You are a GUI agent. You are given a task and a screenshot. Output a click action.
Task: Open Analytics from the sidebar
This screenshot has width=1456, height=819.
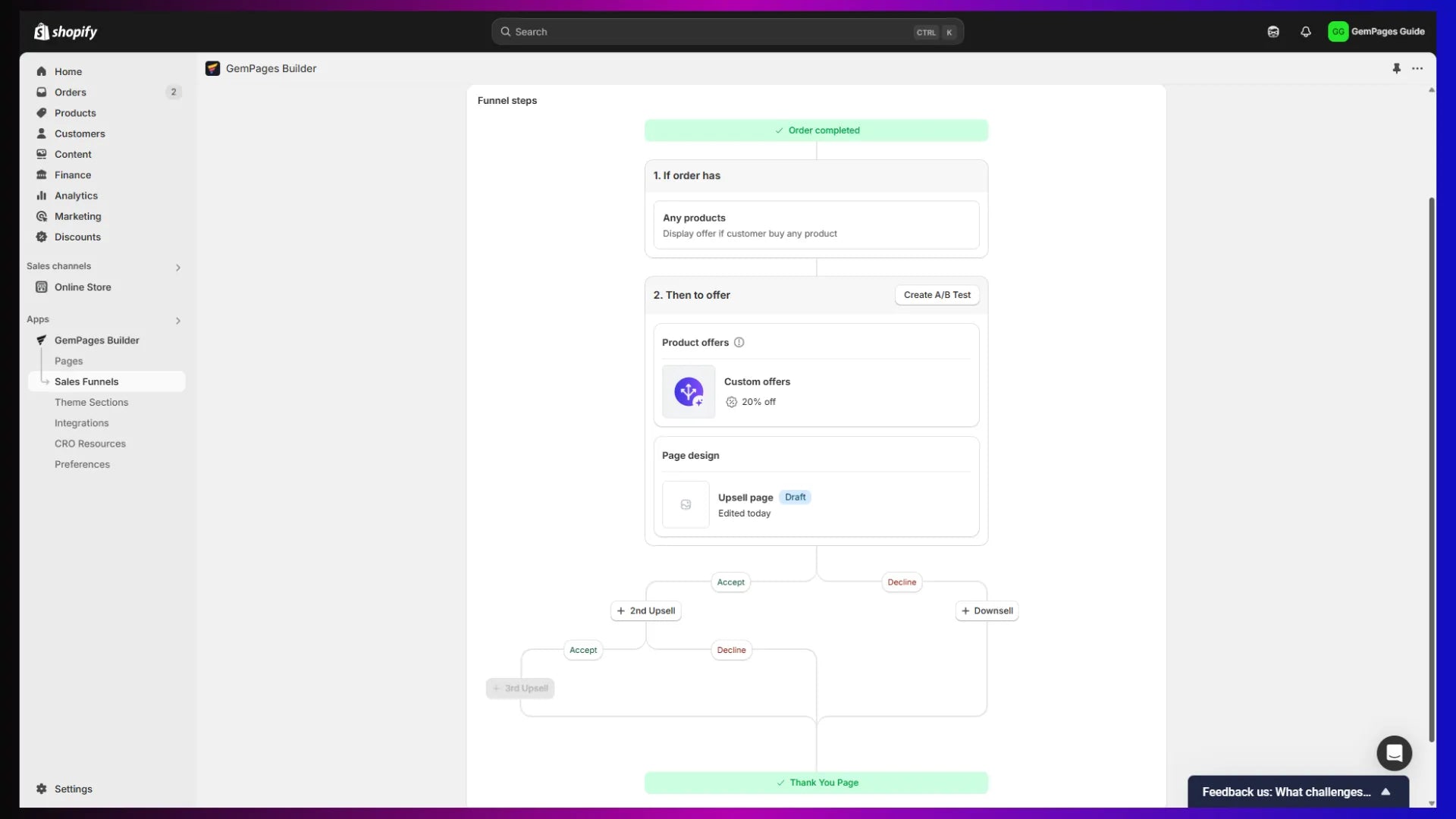[x=76, y=196]
